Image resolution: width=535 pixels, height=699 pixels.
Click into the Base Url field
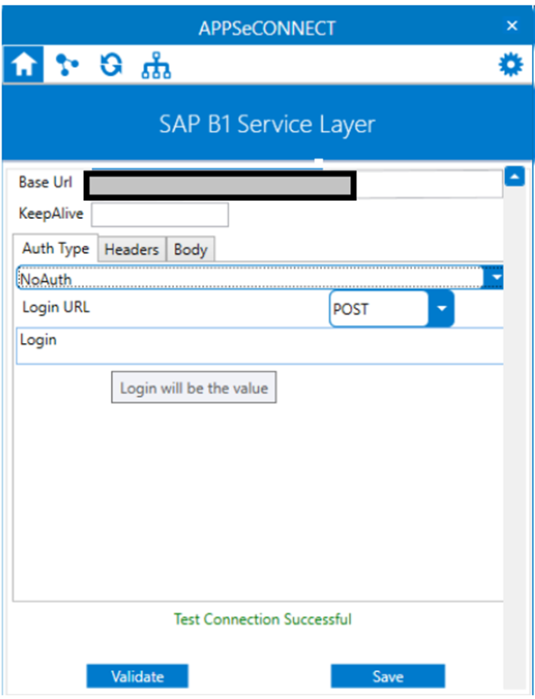(x=294, y=184)
